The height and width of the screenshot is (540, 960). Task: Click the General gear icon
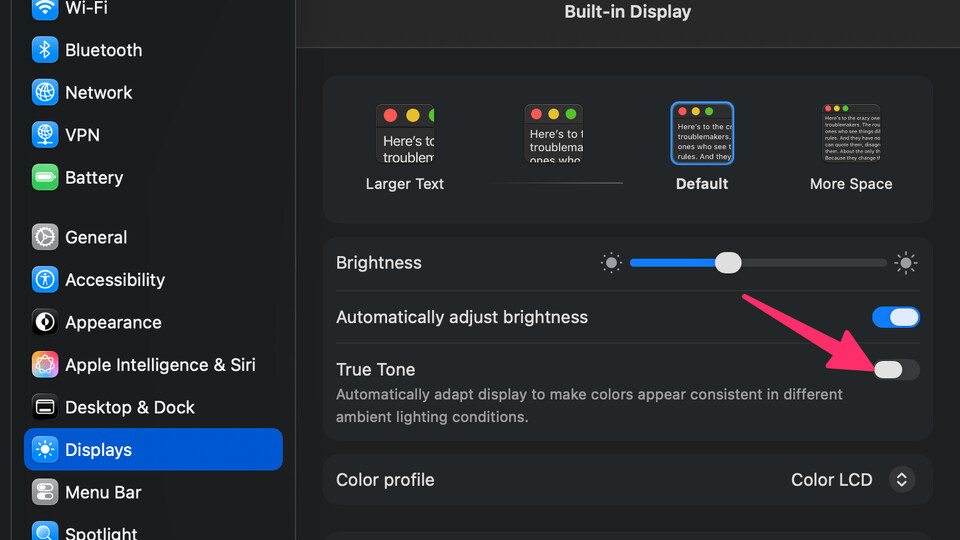45,237
